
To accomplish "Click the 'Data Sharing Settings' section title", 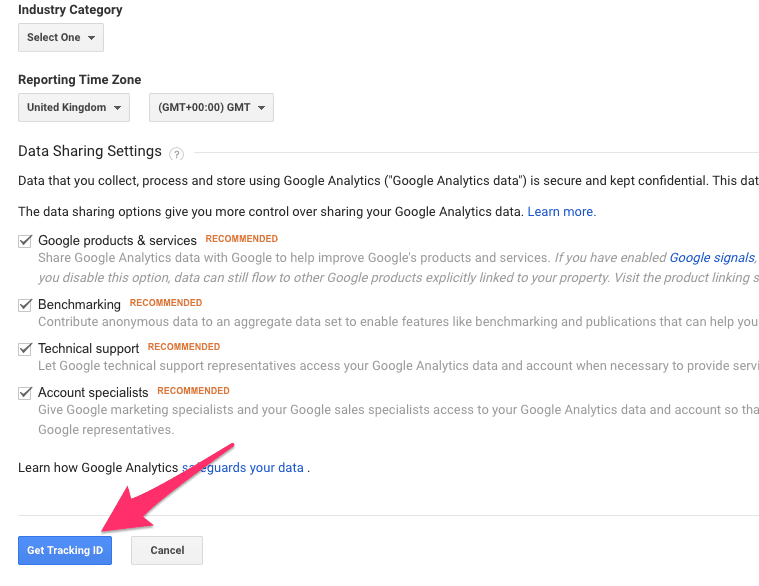I will tap(90, 152).
